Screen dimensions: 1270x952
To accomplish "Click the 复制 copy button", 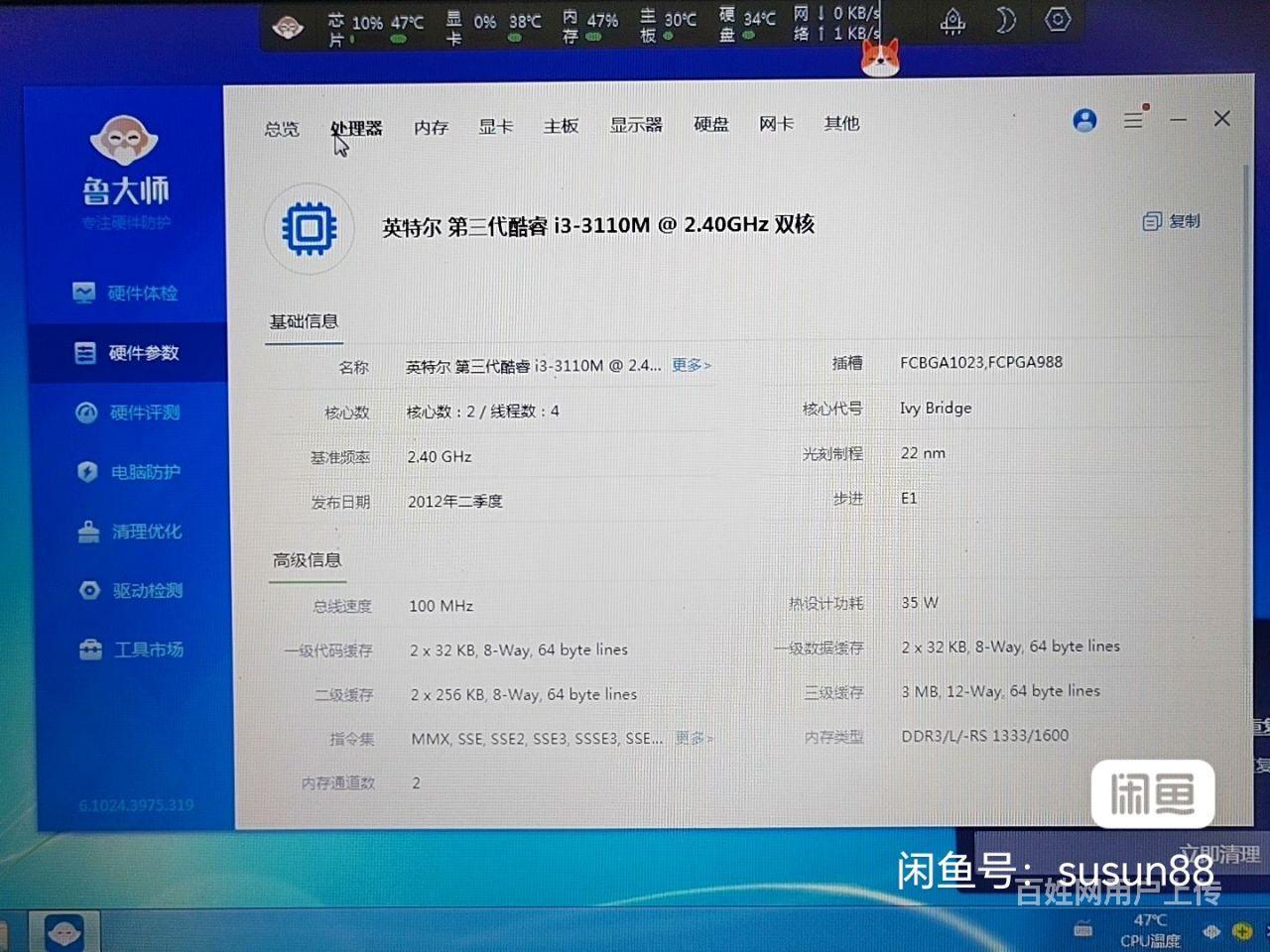I will coord(1172,221).
